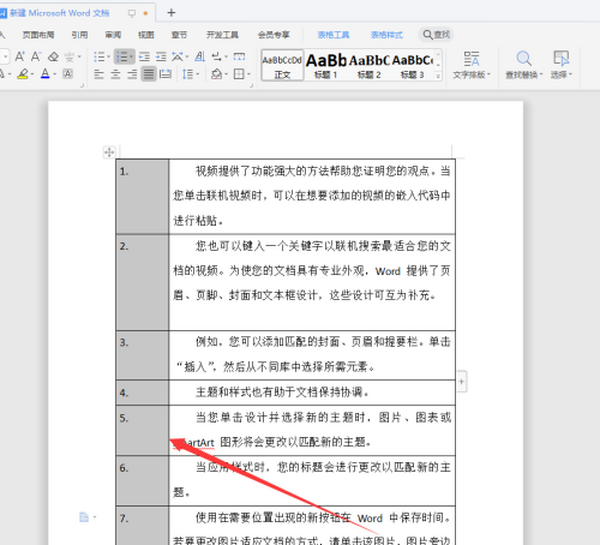Screen dimensions: 600x545
Task: Switch to the 表格样式 tab
Action: pos(386,35)
